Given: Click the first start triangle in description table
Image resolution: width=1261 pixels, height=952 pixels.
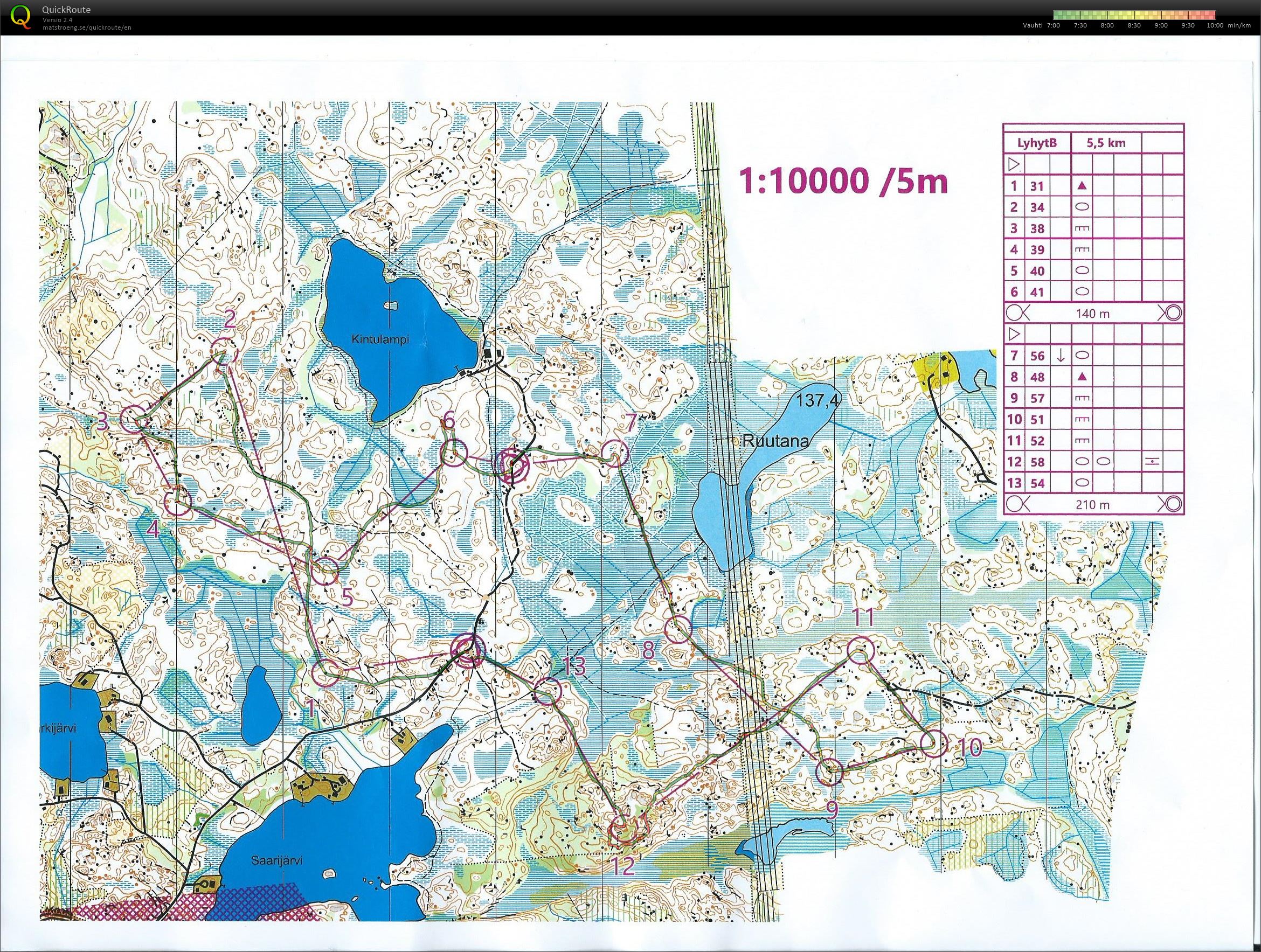Looking at the screenshot, I should [1014, 165].
